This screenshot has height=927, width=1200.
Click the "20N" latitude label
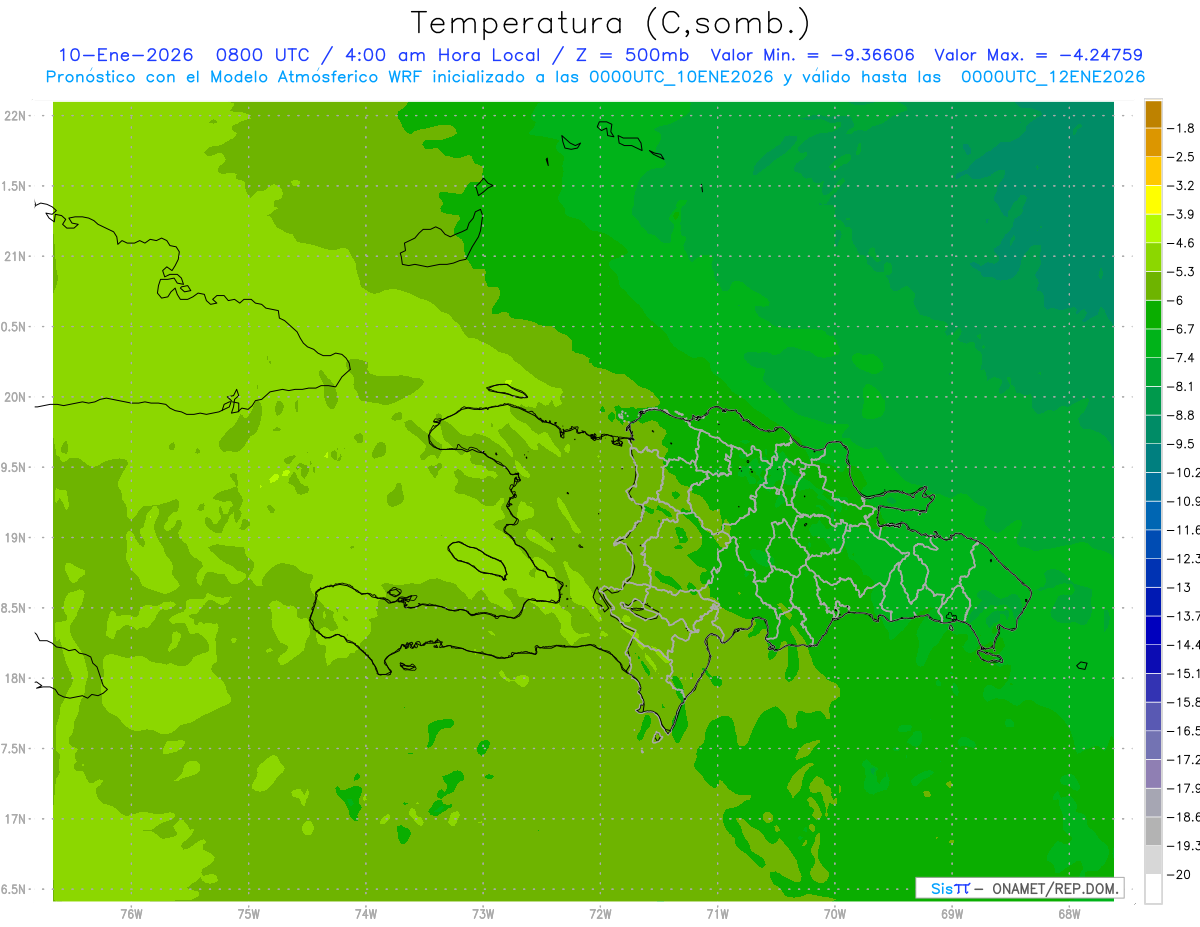click(x=15, y=397)
